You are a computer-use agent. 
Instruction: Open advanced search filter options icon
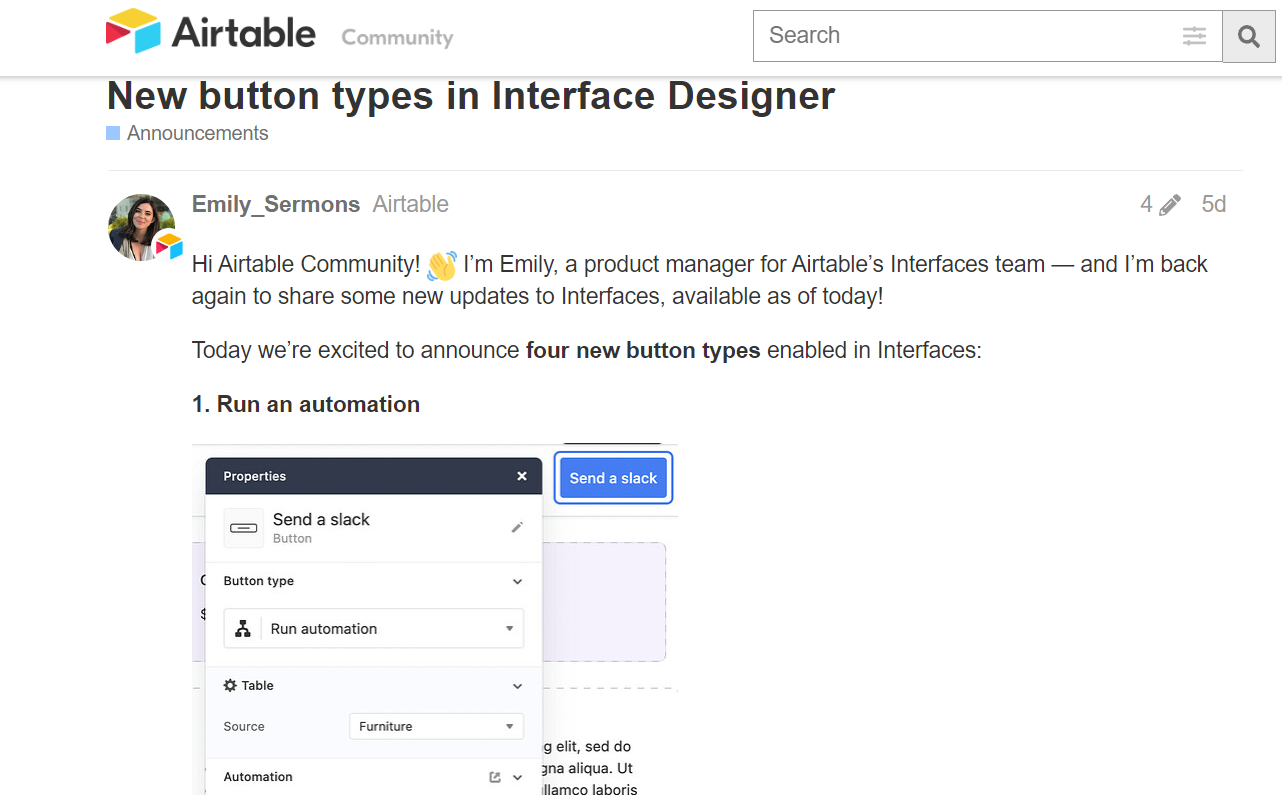[x=1194, y=36]
